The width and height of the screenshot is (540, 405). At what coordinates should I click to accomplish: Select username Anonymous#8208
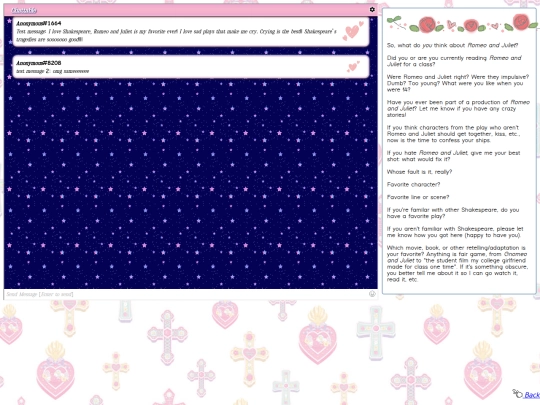[x=39, y=63]
